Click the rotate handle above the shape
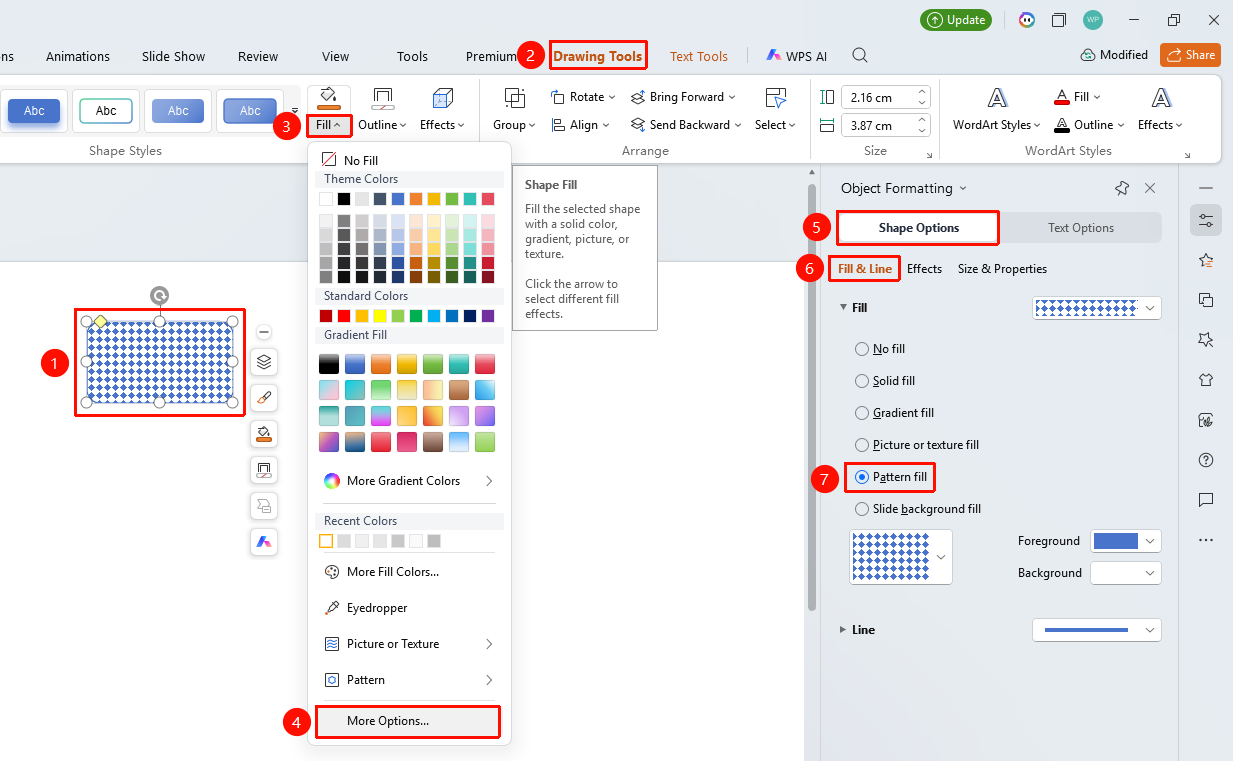 pyautogui.click(x=159, y=295)
